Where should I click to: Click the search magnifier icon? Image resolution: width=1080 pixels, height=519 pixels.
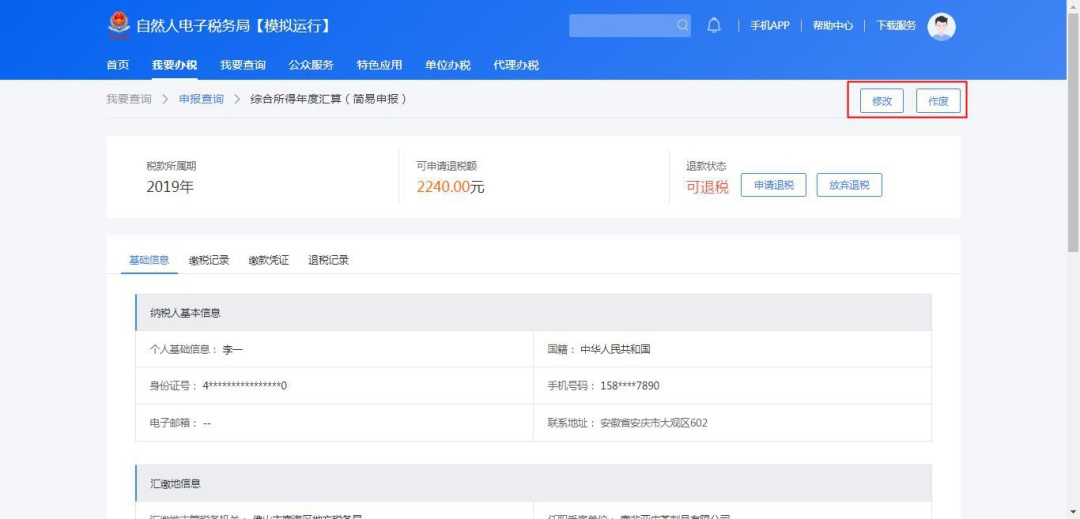click(682, 26)
